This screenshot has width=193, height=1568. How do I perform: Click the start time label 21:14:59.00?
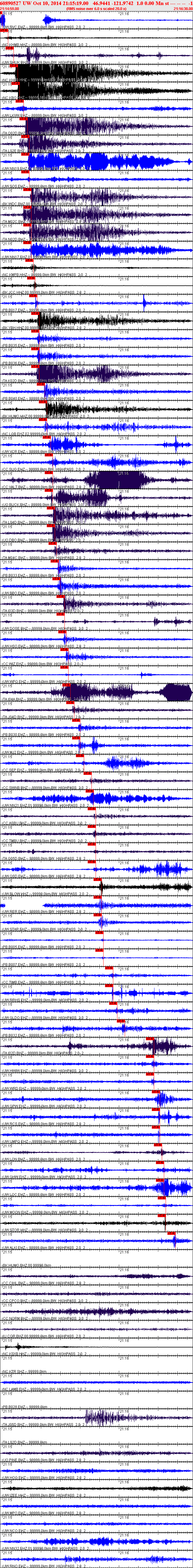point(10,9)
